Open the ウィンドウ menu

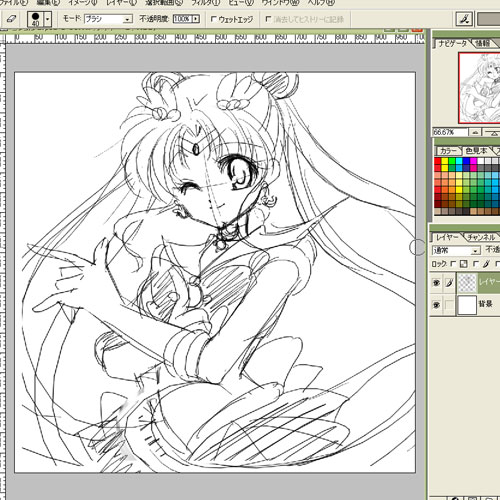[280, 3]
